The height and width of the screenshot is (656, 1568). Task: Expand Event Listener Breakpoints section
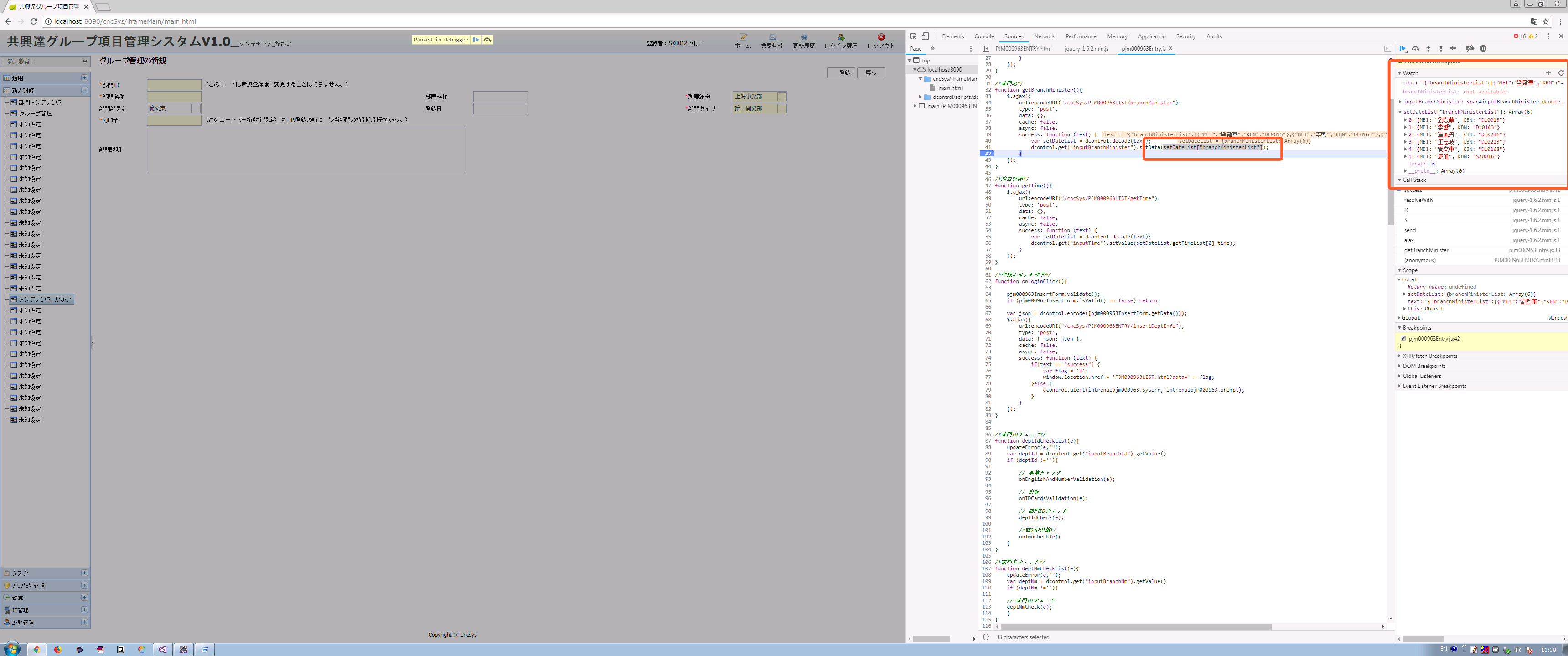[1399, 386]
